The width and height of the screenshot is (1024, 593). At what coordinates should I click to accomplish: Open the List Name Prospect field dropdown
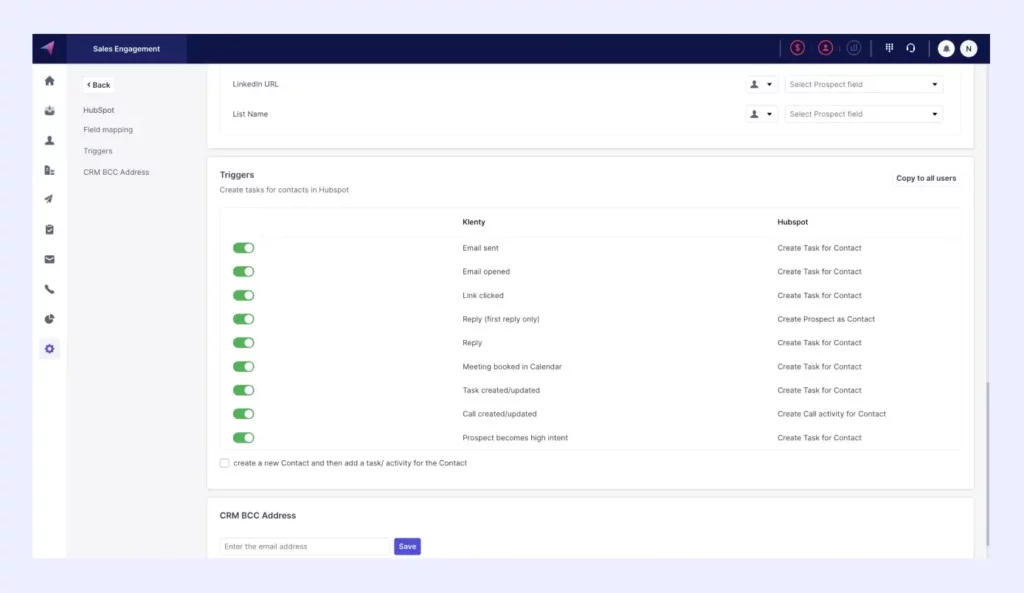click(863, 114)
